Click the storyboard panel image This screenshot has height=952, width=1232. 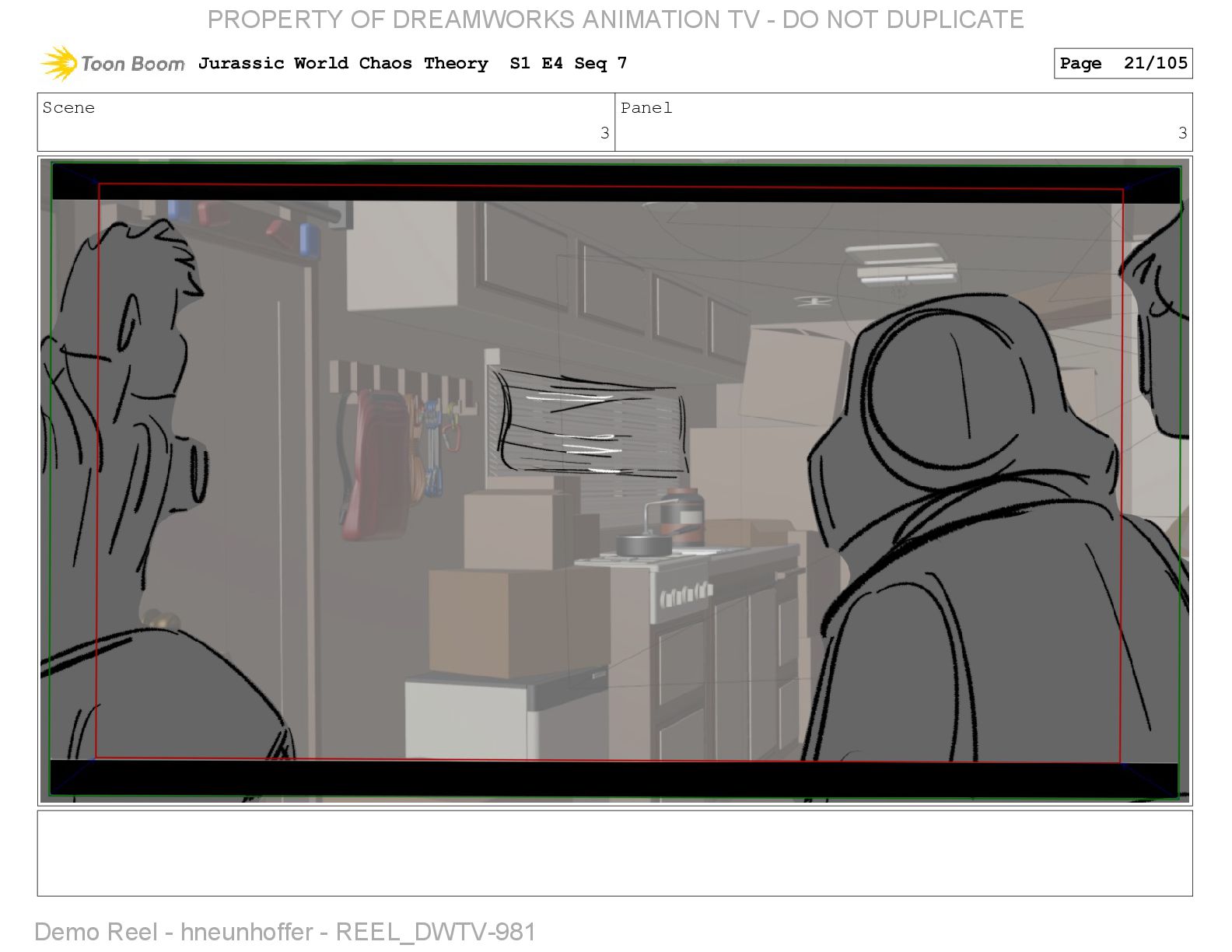coord(615,481)
